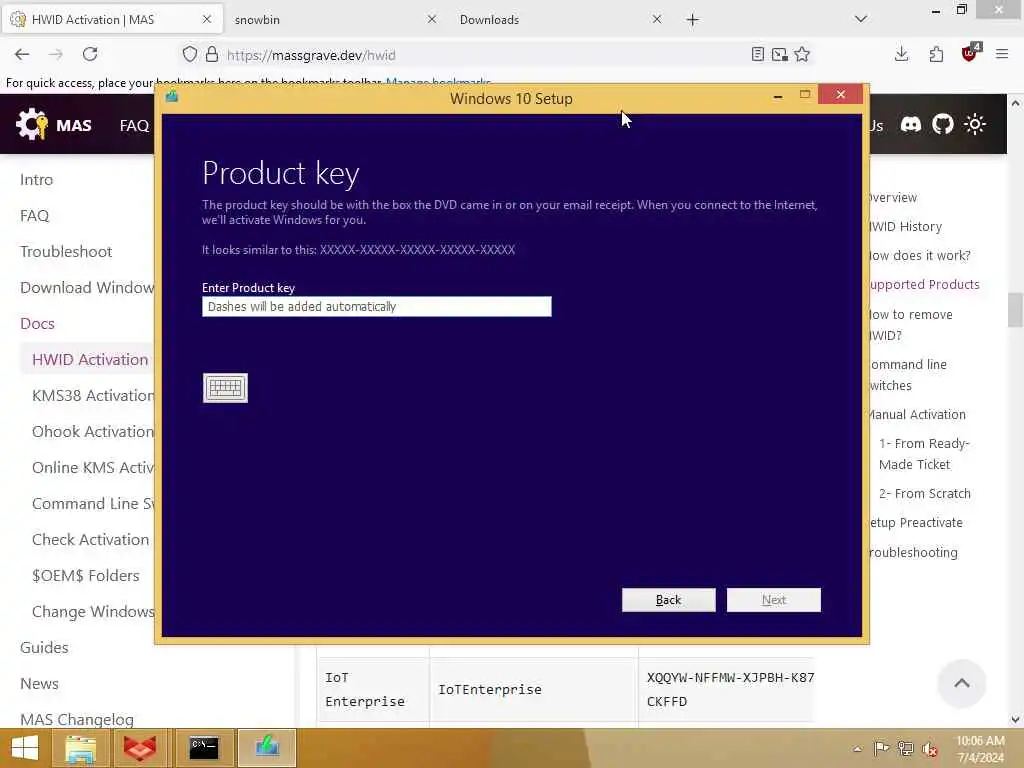
Task: Open FAQ in the MAS top navigation
Action: (135, 125)
